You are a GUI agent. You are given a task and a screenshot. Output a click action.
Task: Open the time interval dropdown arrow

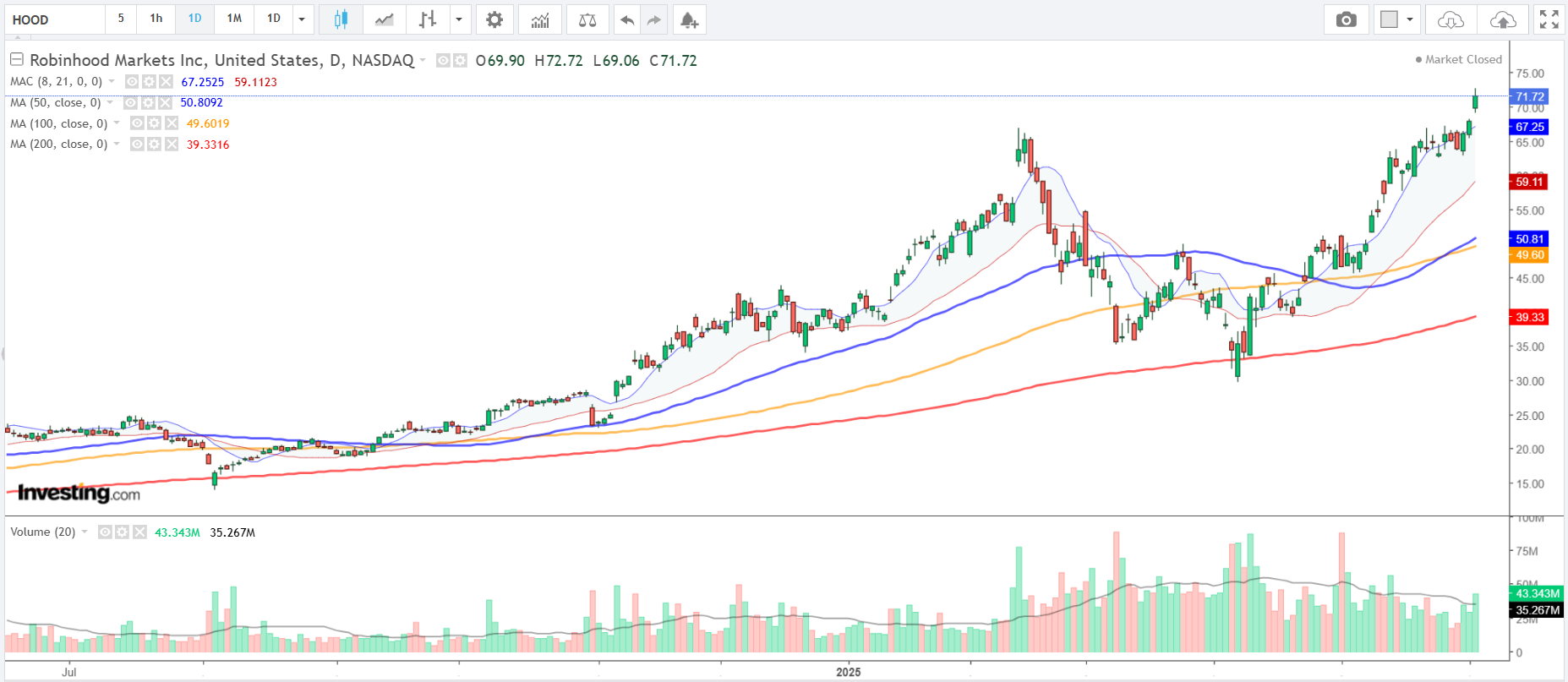[x=302, y=19]
